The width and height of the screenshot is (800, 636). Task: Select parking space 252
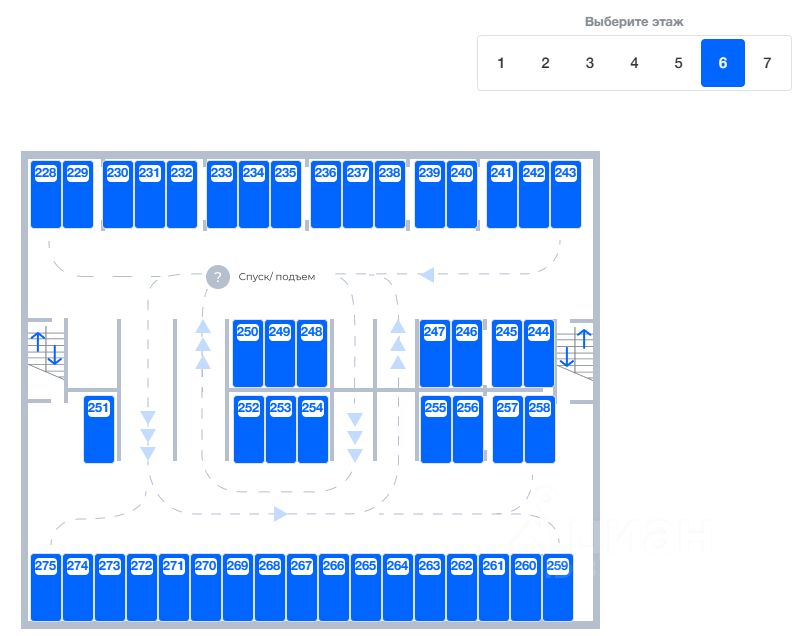[249, 429]
